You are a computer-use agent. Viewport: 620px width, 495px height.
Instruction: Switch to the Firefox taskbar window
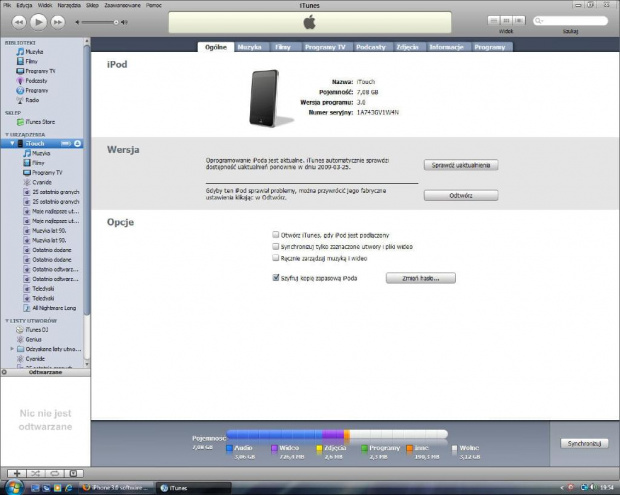[116, 488]
